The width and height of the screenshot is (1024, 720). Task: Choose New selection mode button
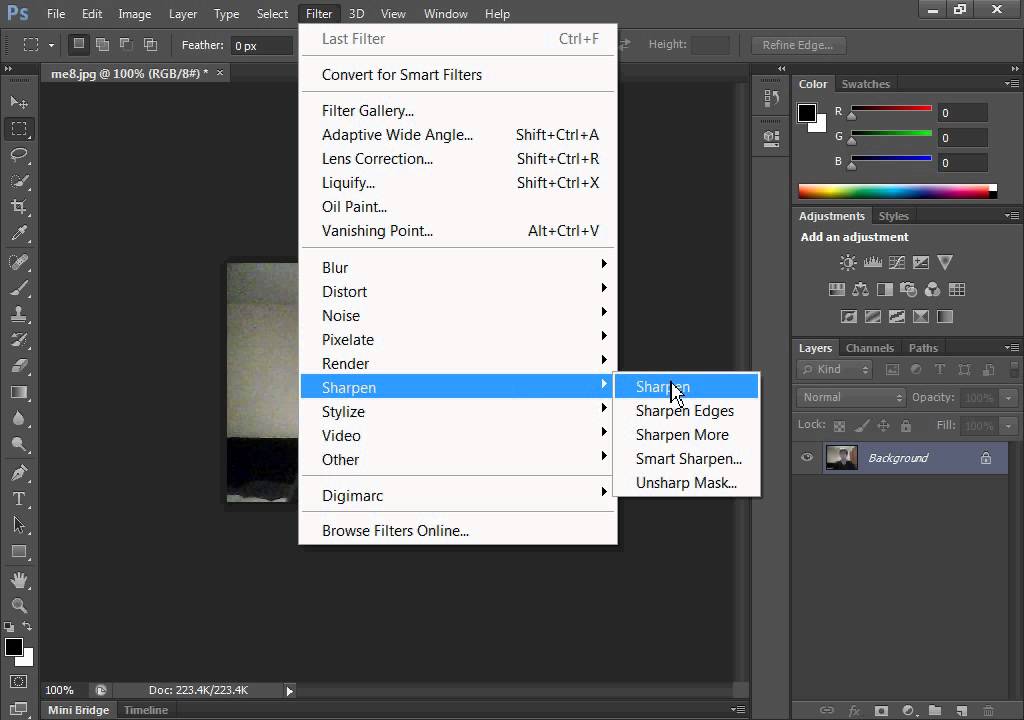pos(78,44)
